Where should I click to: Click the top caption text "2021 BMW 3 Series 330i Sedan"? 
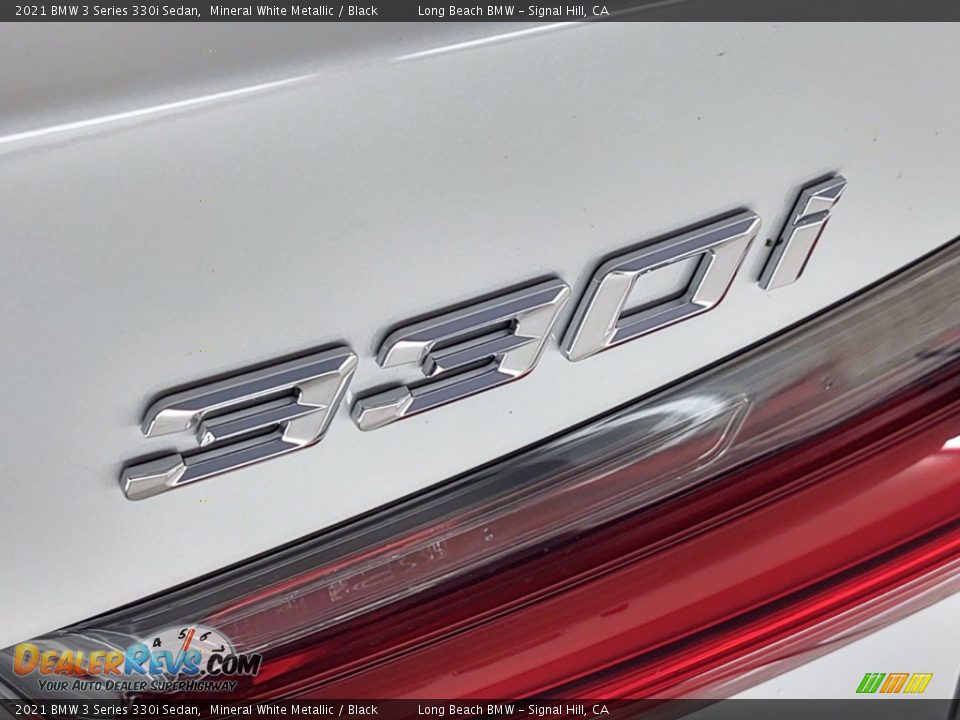[x=108, y=11]
